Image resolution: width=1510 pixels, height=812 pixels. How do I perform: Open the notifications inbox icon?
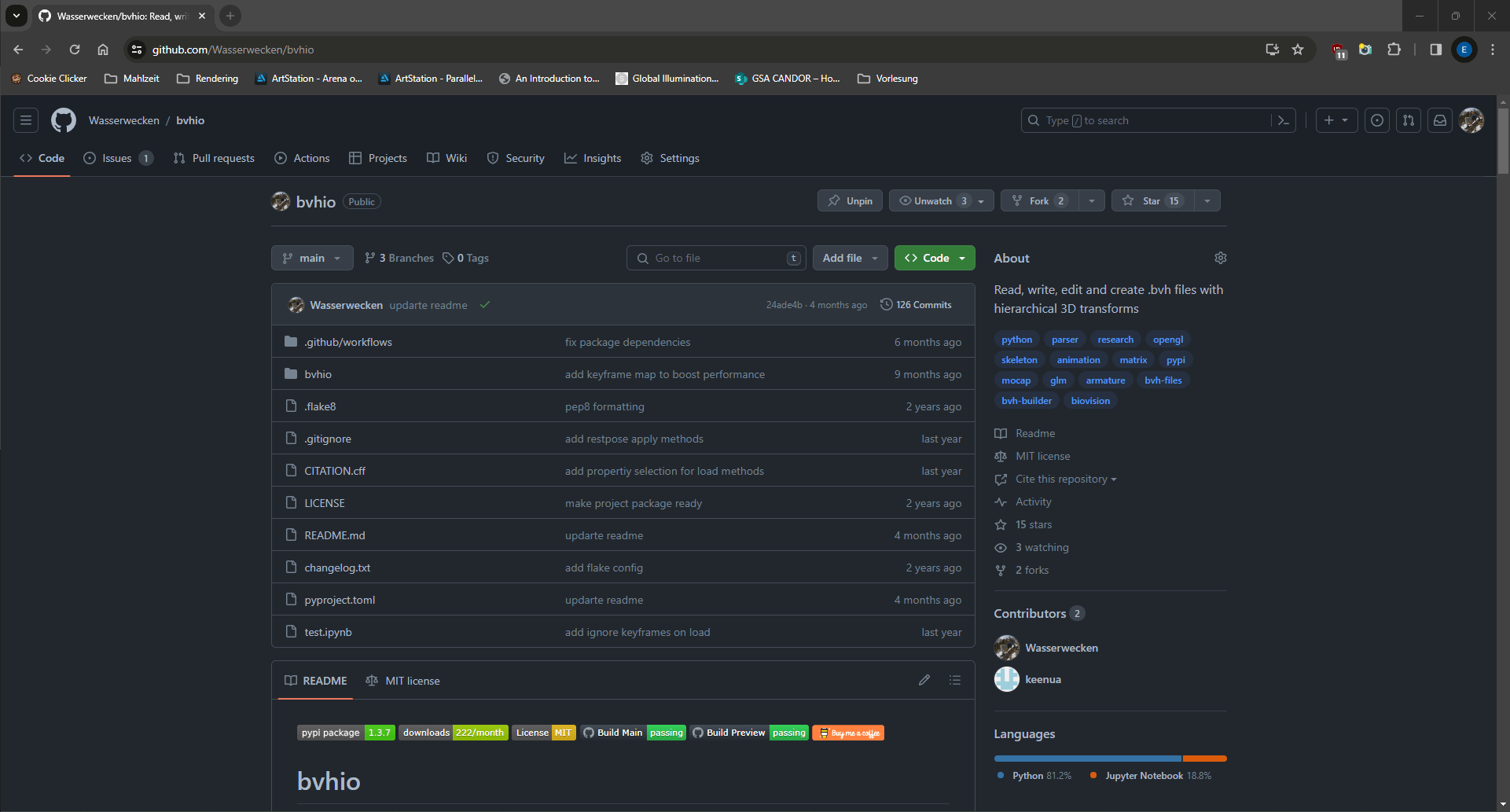point(1440,120)
